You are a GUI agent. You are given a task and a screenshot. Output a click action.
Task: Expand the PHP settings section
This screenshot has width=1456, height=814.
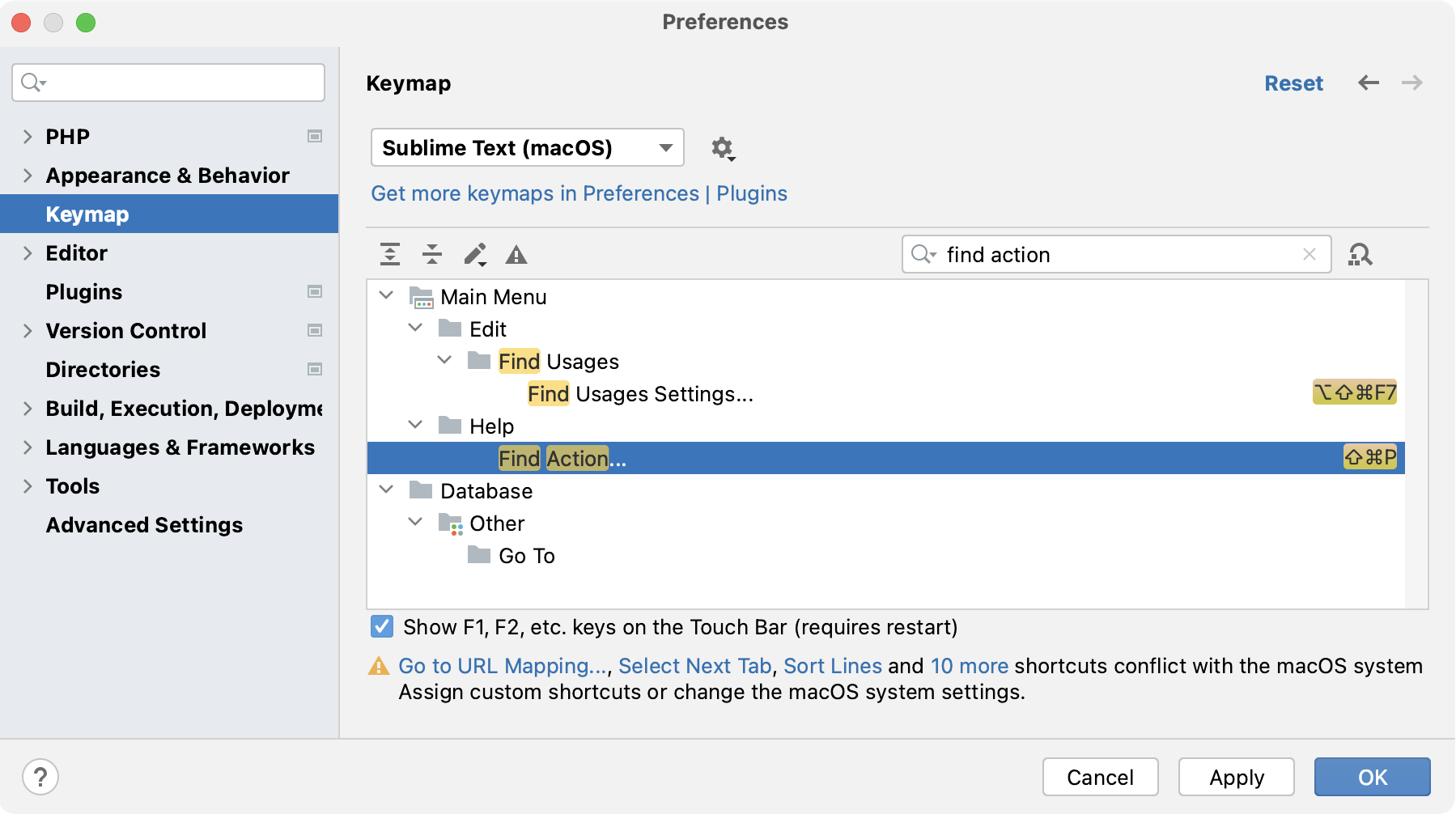(28, 137)
